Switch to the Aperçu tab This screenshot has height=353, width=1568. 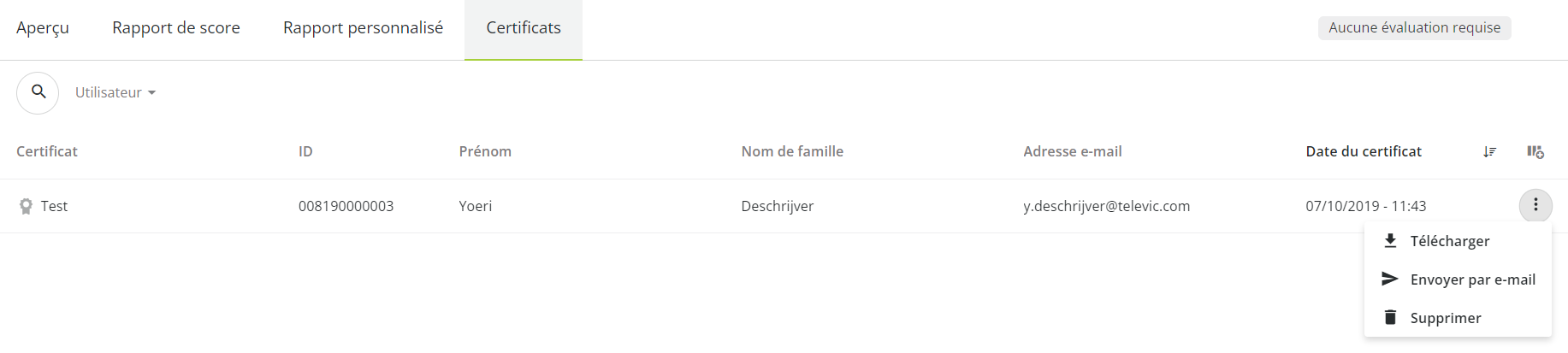tap(43, 28)
